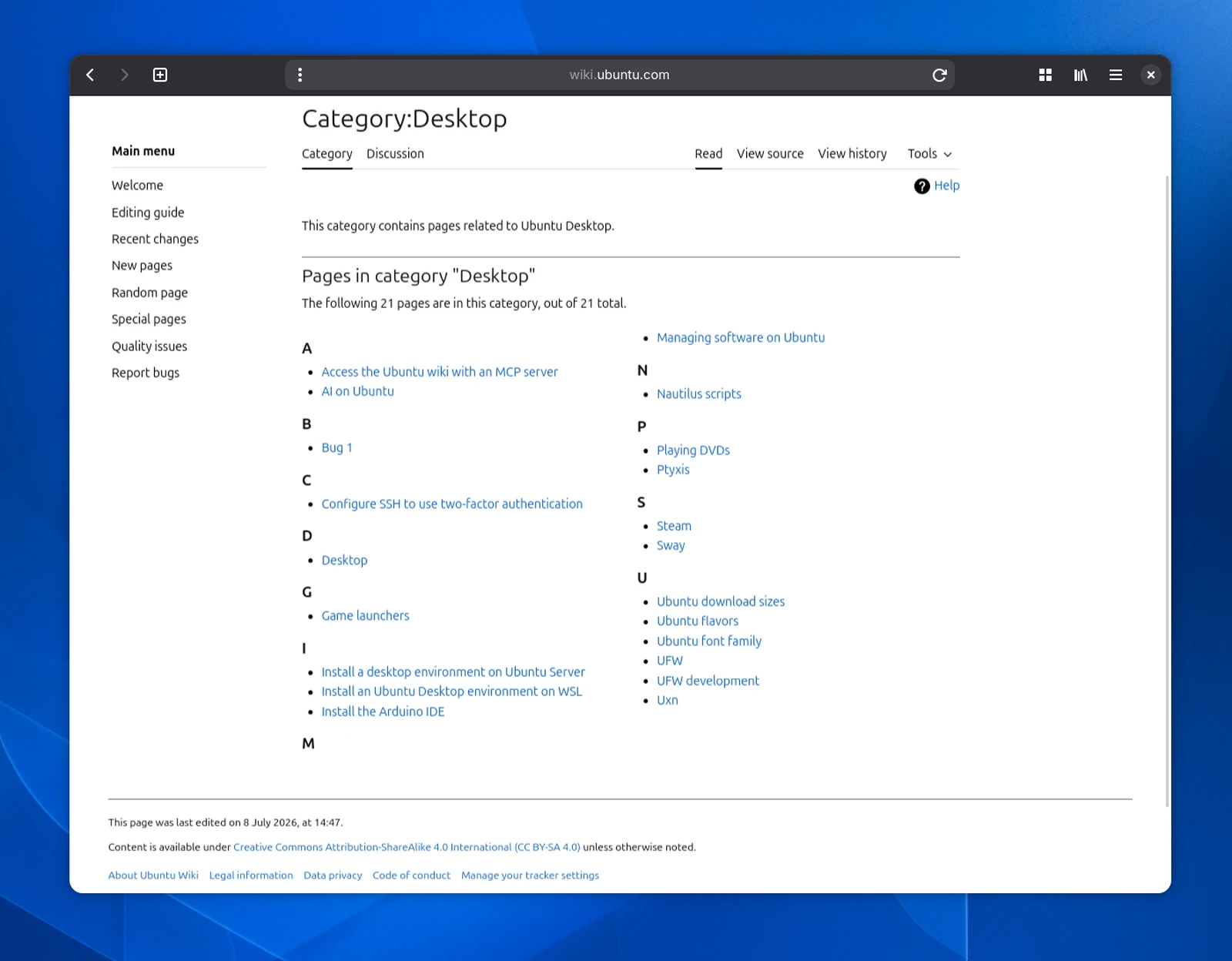Open the UFW development page
The image size is (1232, 961).
[x=708, y=681]
